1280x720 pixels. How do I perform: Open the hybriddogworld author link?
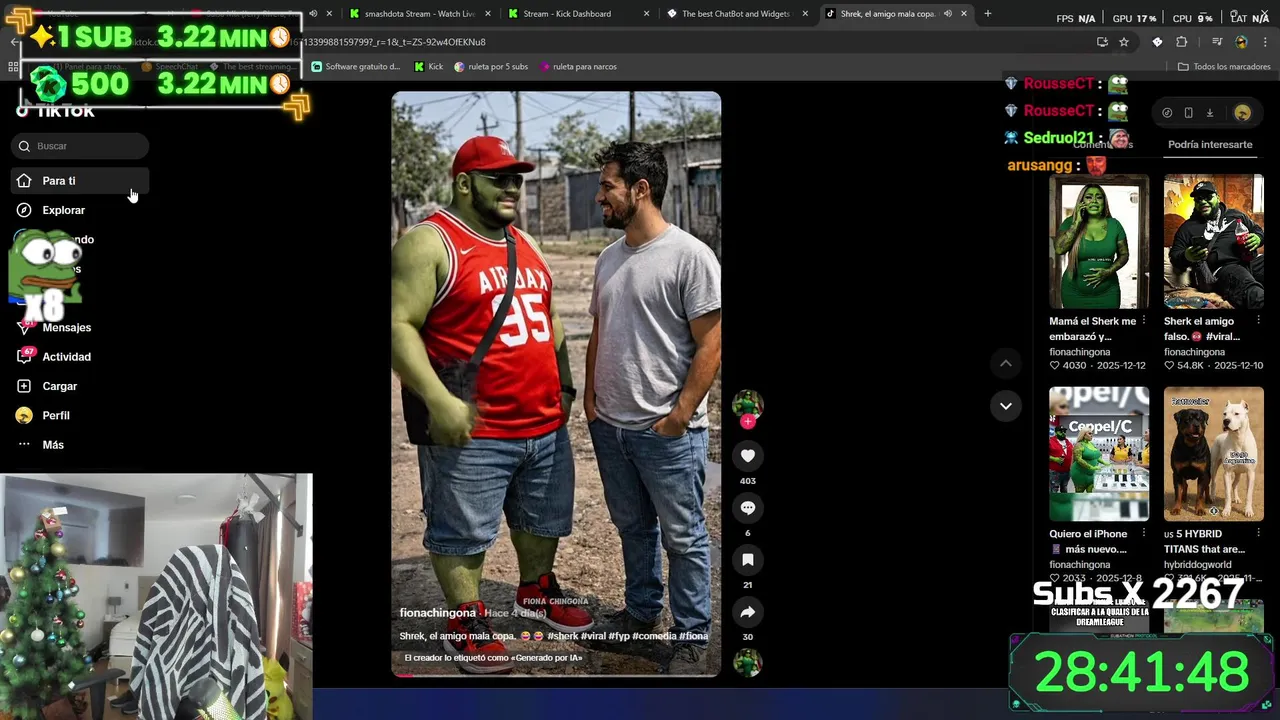pyautogui.click(x=1197, y=565)
